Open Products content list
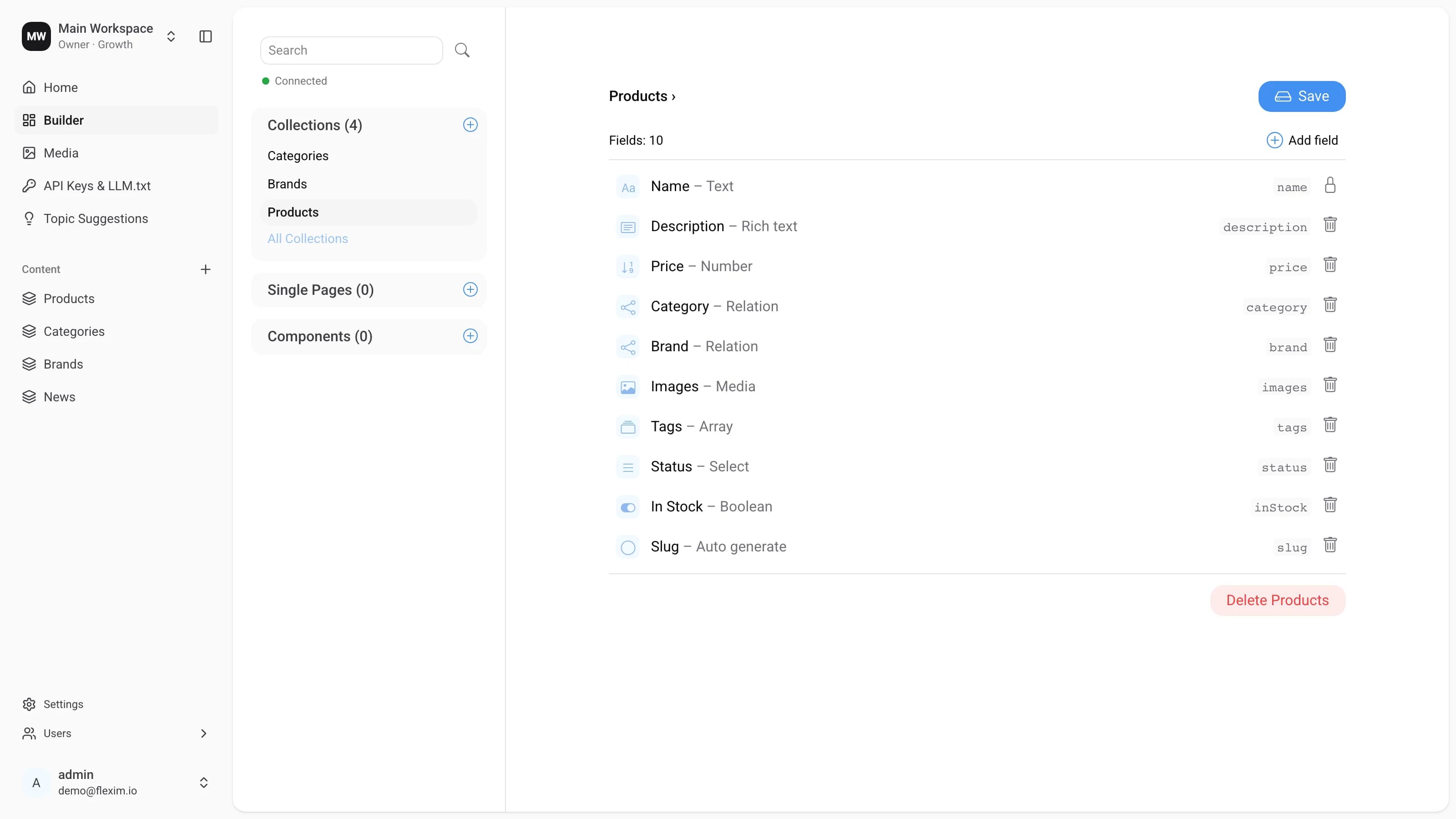This screenshot has width=1456, height=819. 116,298
